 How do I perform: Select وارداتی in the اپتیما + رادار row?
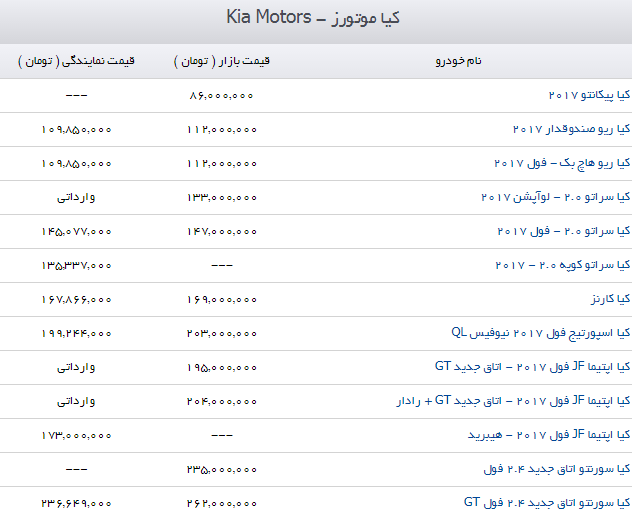[76, 401]
